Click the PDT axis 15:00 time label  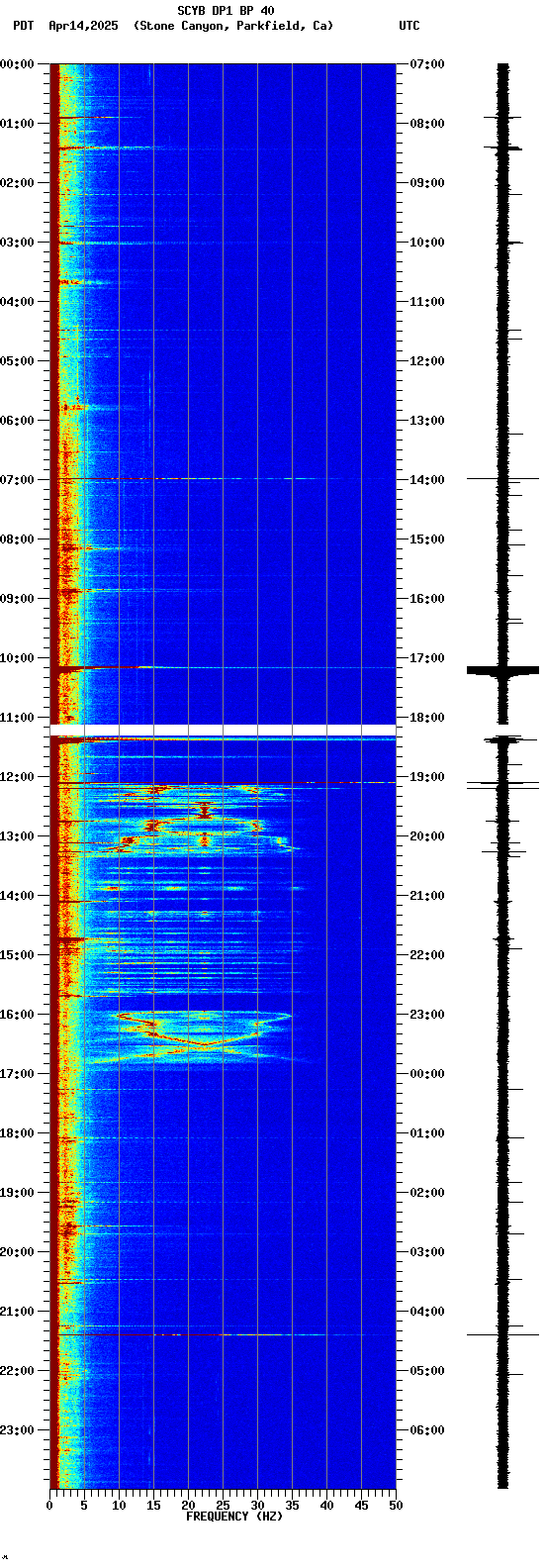click(x=18, y=955)
